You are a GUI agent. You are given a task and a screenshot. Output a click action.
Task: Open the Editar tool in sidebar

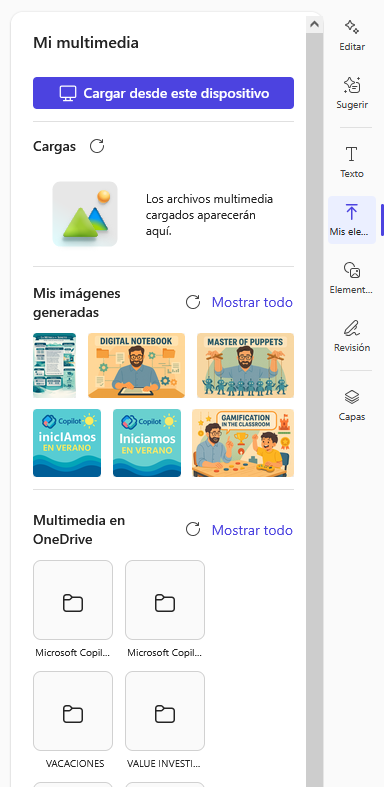click(x=351, y=36)
